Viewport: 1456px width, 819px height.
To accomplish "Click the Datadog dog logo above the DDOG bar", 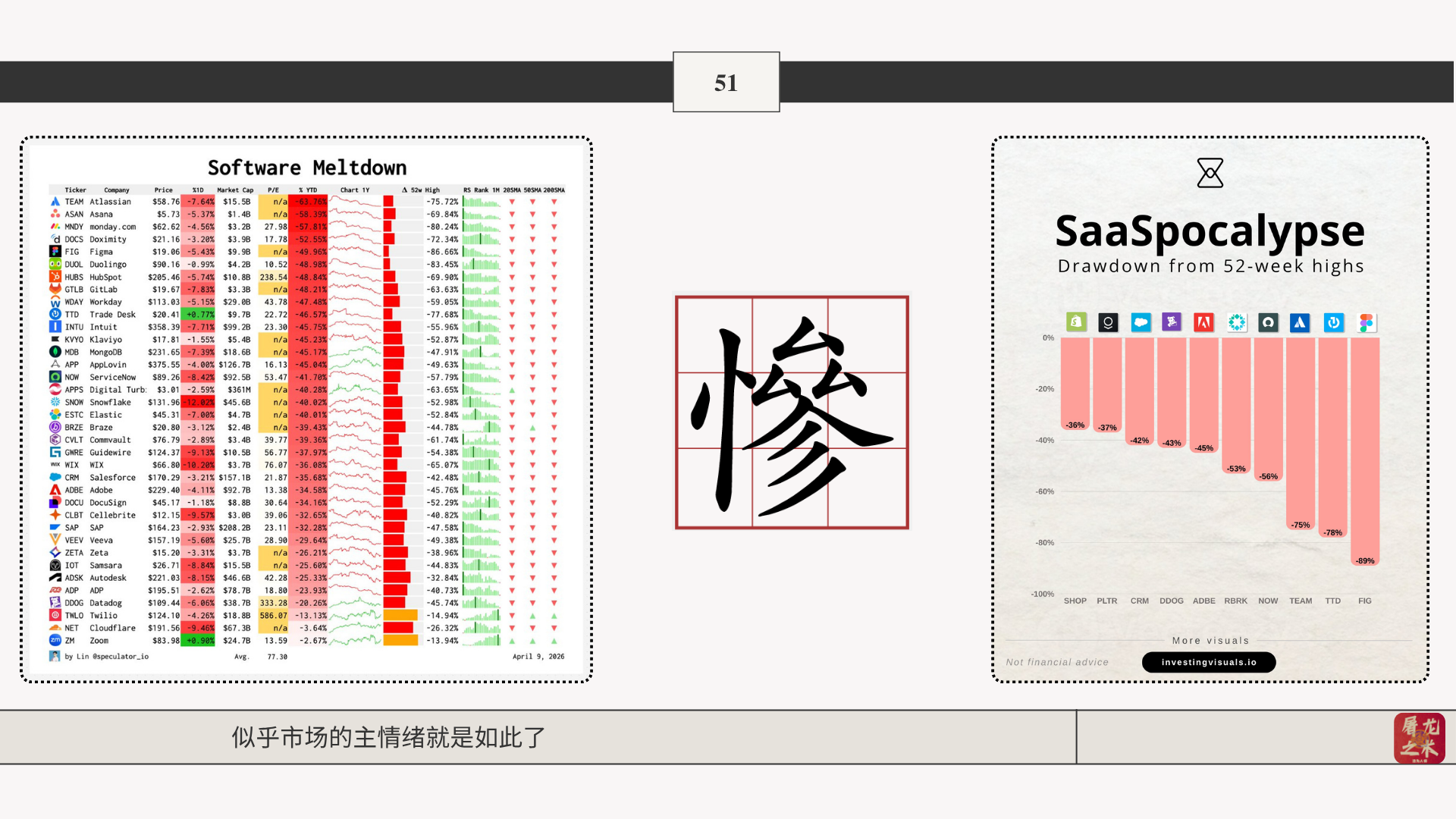I will [x=1172, y=322].
